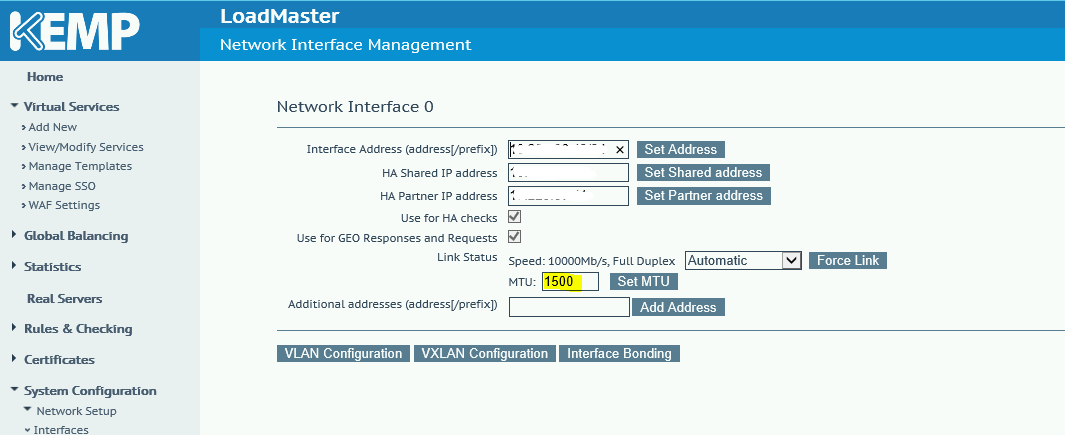Click Set Partner address button
Image resolution: width=1065 pixels, height=435 pixels.
click(704, 196)
